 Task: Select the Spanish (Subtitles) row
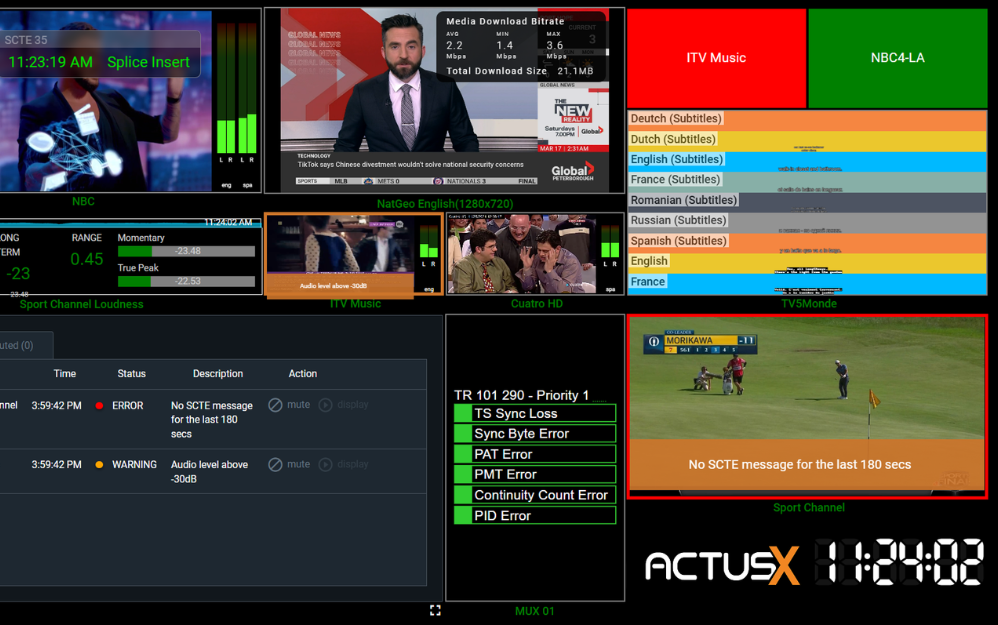[x=807, y=241]
